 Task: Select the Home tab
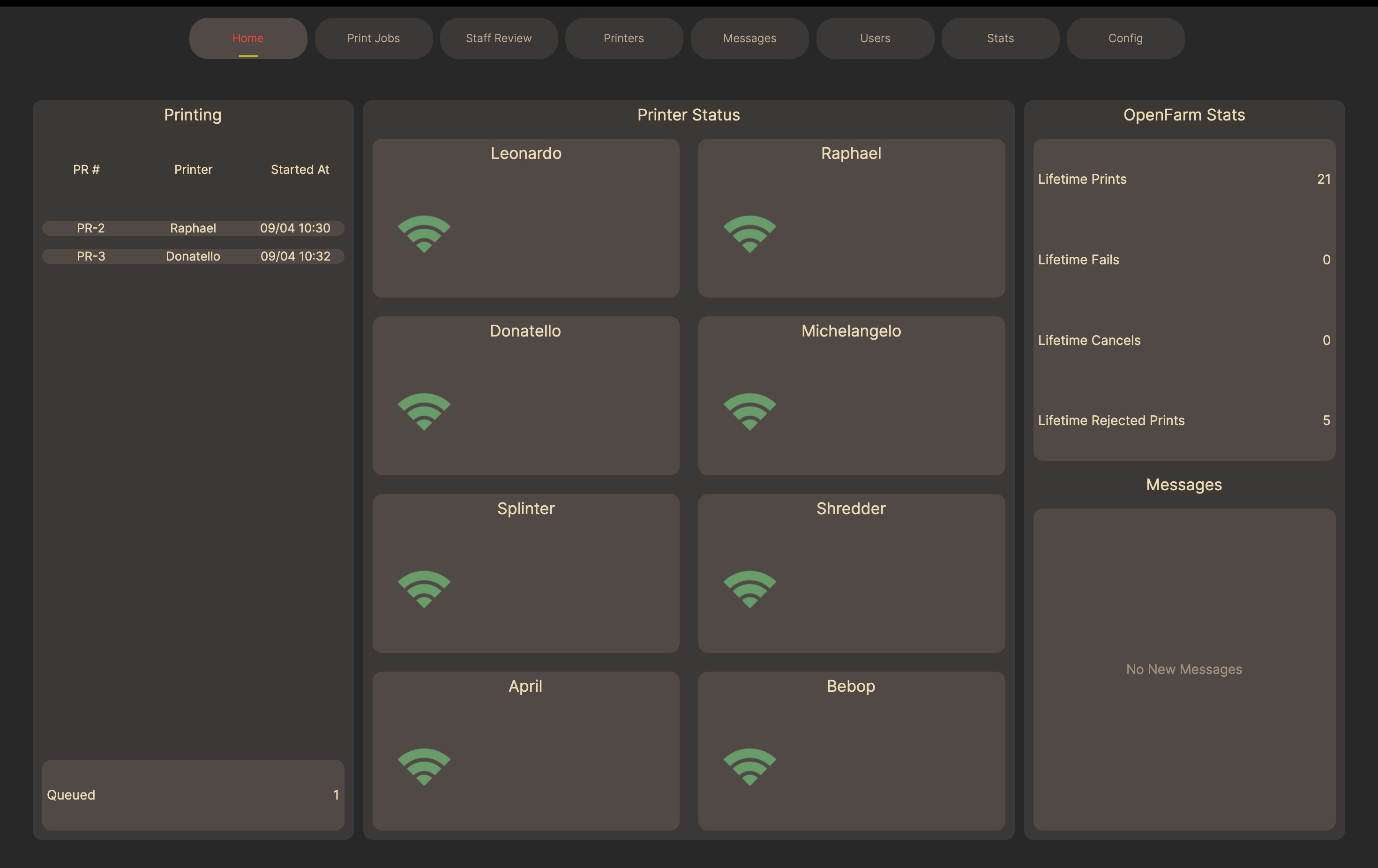pos(247,38)
